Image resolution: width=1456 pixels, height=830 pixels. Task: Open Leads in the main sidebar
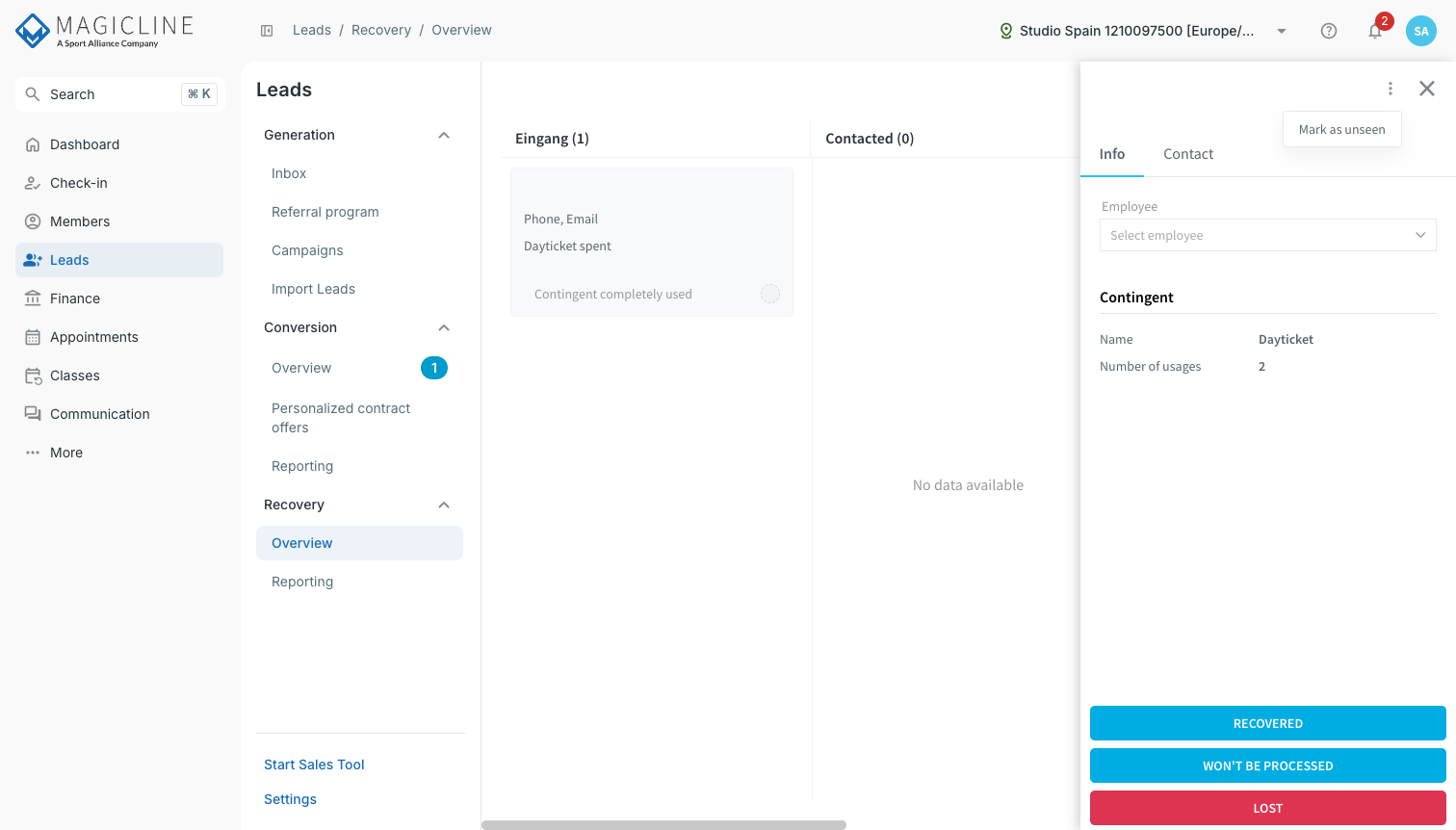[119, 260]
